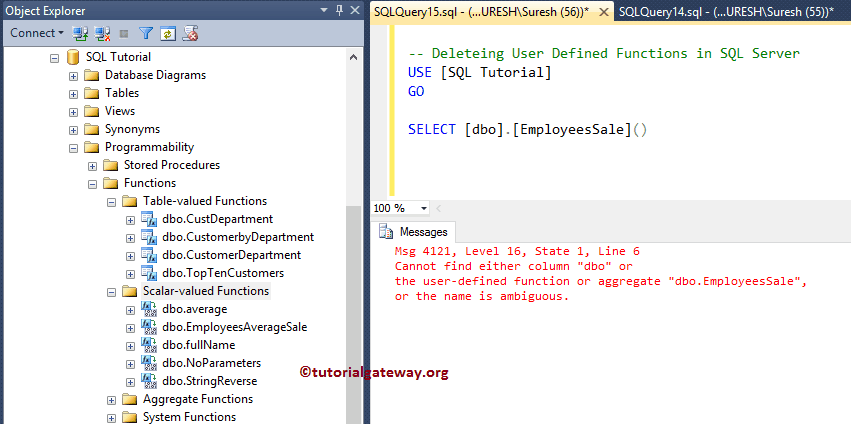Click the USE keyword in query editor
The height and width of the screenshot is (424, 851).
tap(420, 72)
